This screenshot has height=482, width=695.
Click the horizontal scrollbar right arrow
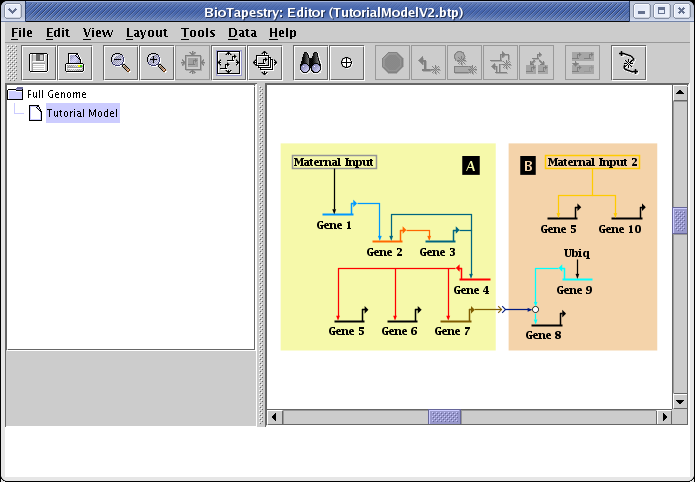[x=664, y=417]
